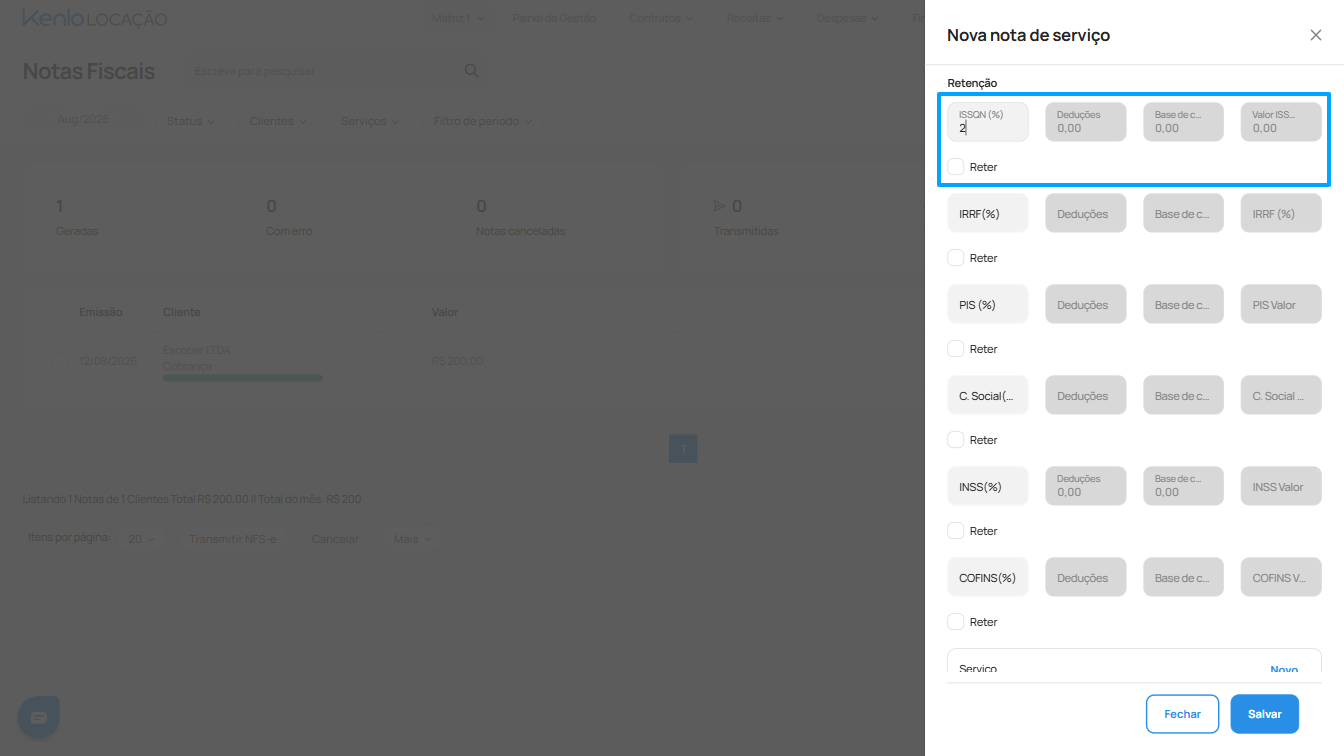Open the Status filter dropdown
The height and width of the screenshot is (756, 1344).
(x=191, y=121)
